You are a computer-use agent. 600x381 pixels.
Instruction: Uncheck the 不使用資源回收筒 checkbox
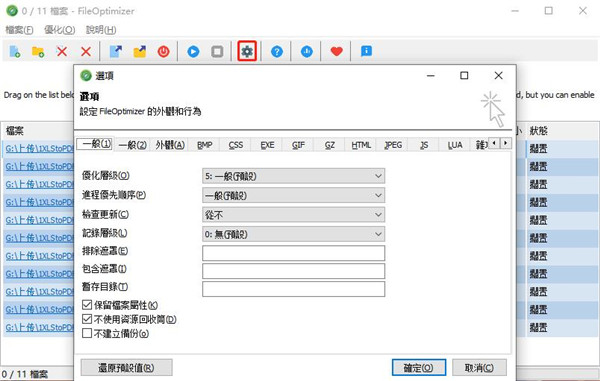[x=87, y=319]
